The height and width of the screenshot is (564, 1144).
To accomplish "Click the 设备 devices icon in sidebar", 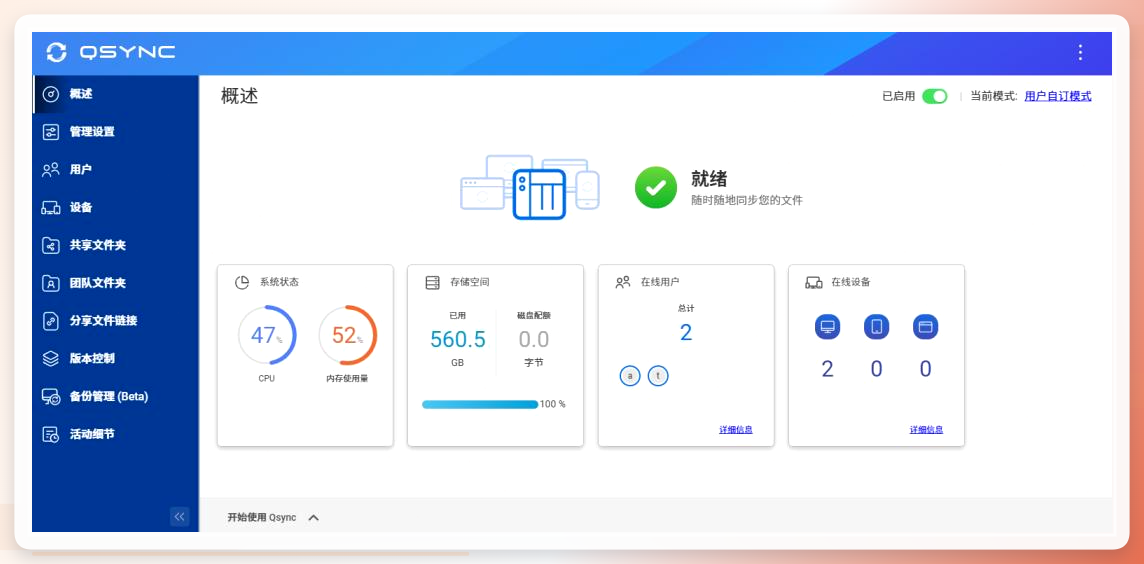I will tap(50, 208).
